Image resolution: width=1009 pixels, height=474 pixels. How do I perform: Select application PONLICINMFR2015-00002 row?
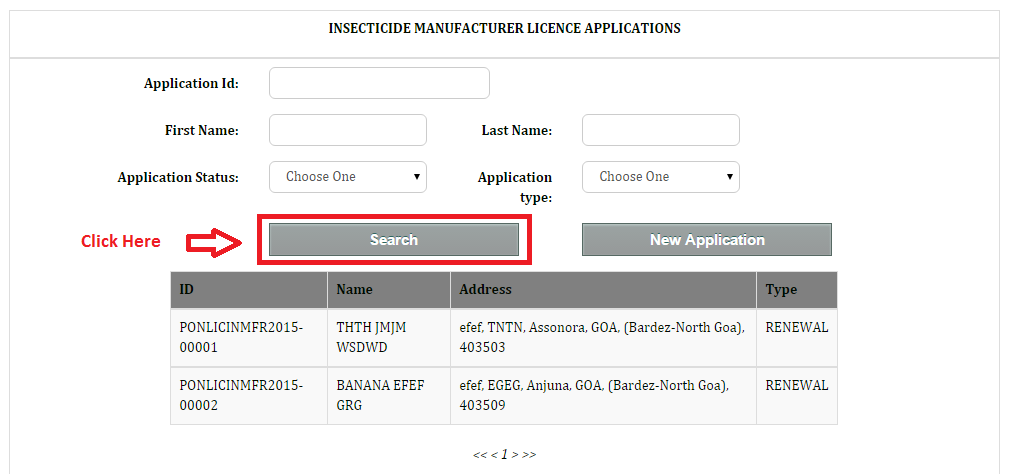[241, 395]
